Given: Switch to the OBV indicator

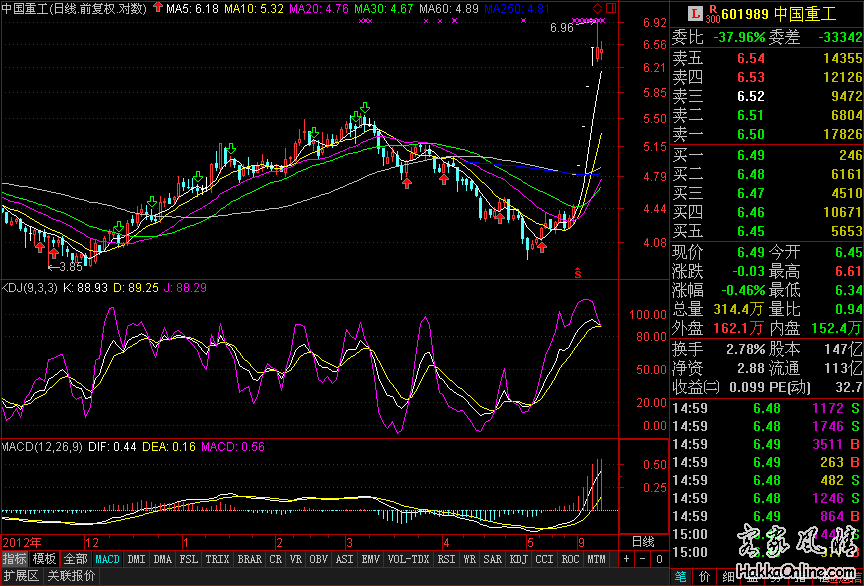Looking at the screenshot, I should [318, 559].
